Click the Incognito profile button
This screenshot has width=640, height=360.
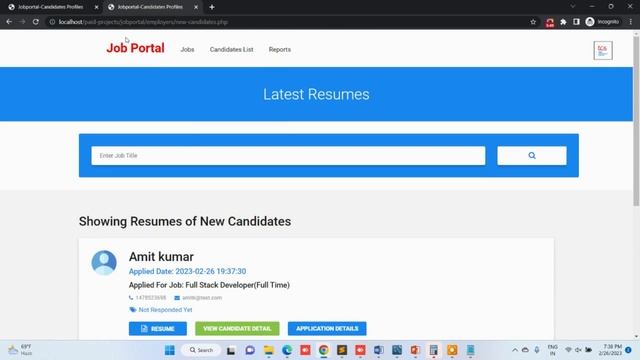point(602,22)
